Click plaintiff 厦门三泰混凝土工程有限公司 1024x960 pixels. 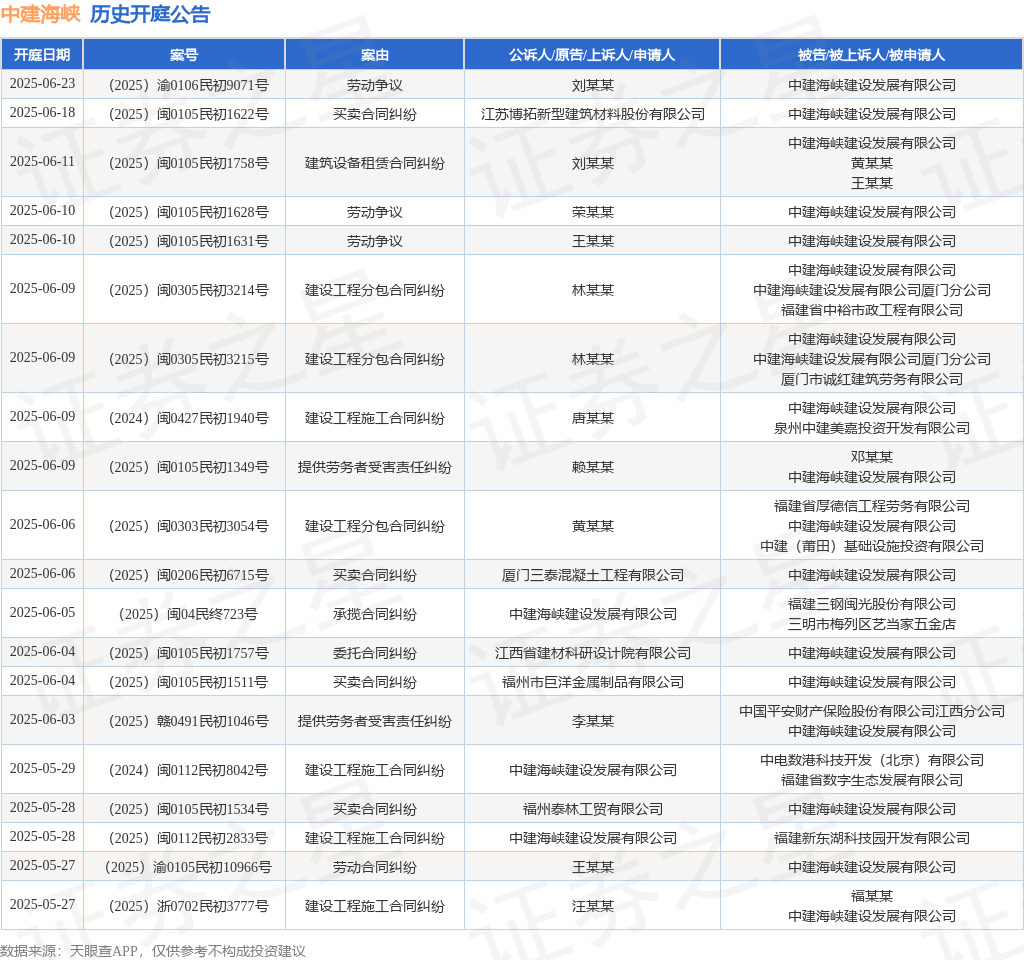pos(592,575)
